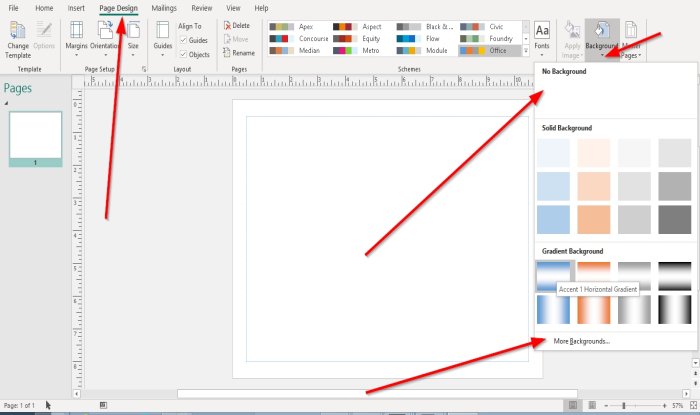
Task: Choose the darkest orange solid background
Action: pos(594,220)
